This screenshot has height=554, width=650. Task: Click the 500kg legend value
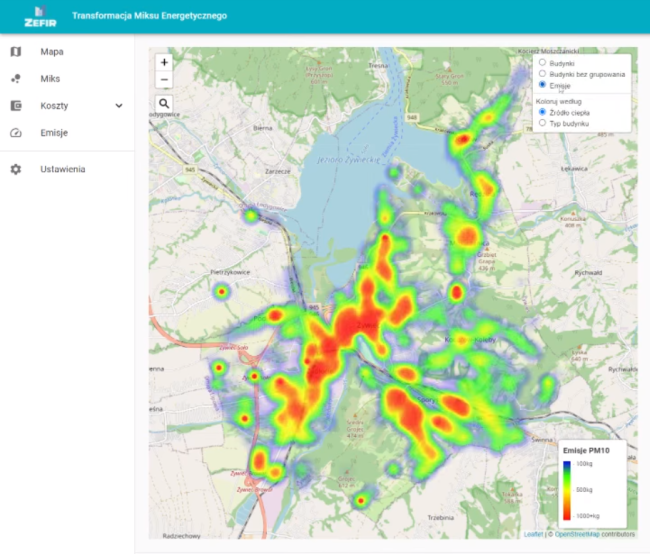pyautogui.click(x=584, y=490)
